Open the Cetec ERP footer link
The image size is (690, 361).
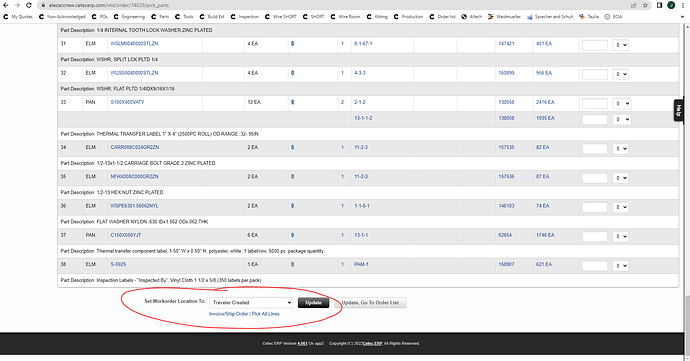pos(372,343)
